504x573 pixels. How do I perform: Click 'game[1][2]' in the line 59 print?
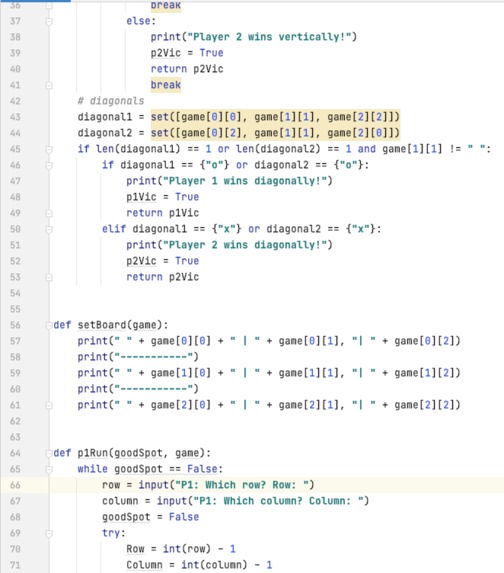coord(424,373)
